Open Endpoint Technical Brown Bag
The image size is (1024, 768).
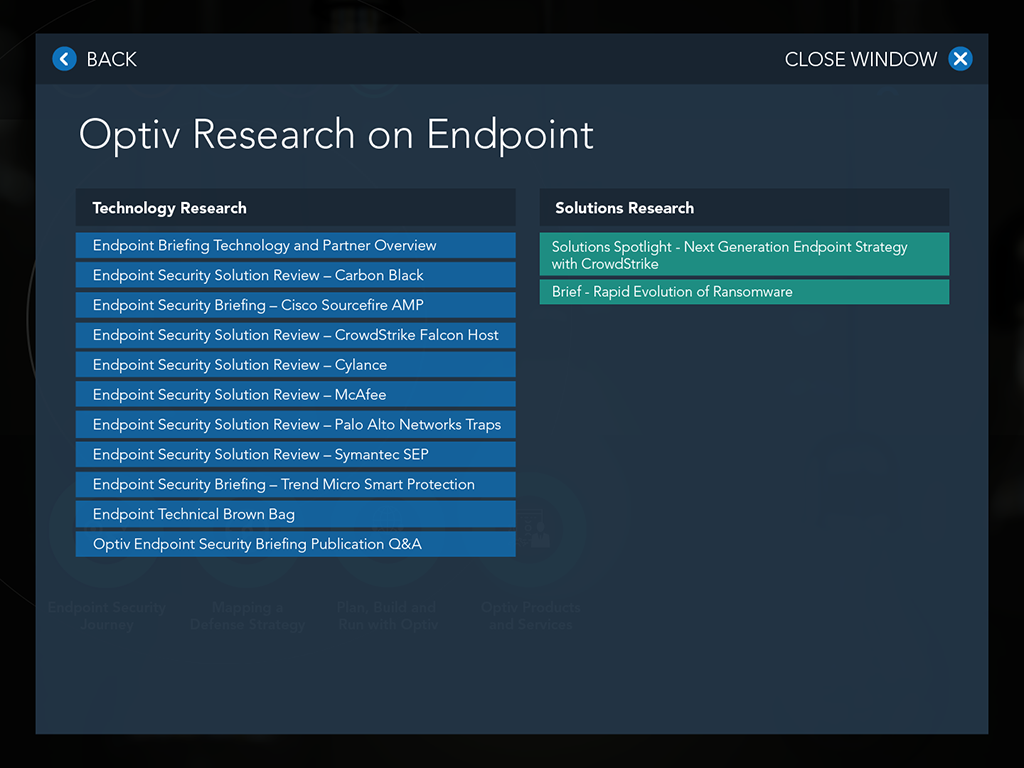coord(295,515)
